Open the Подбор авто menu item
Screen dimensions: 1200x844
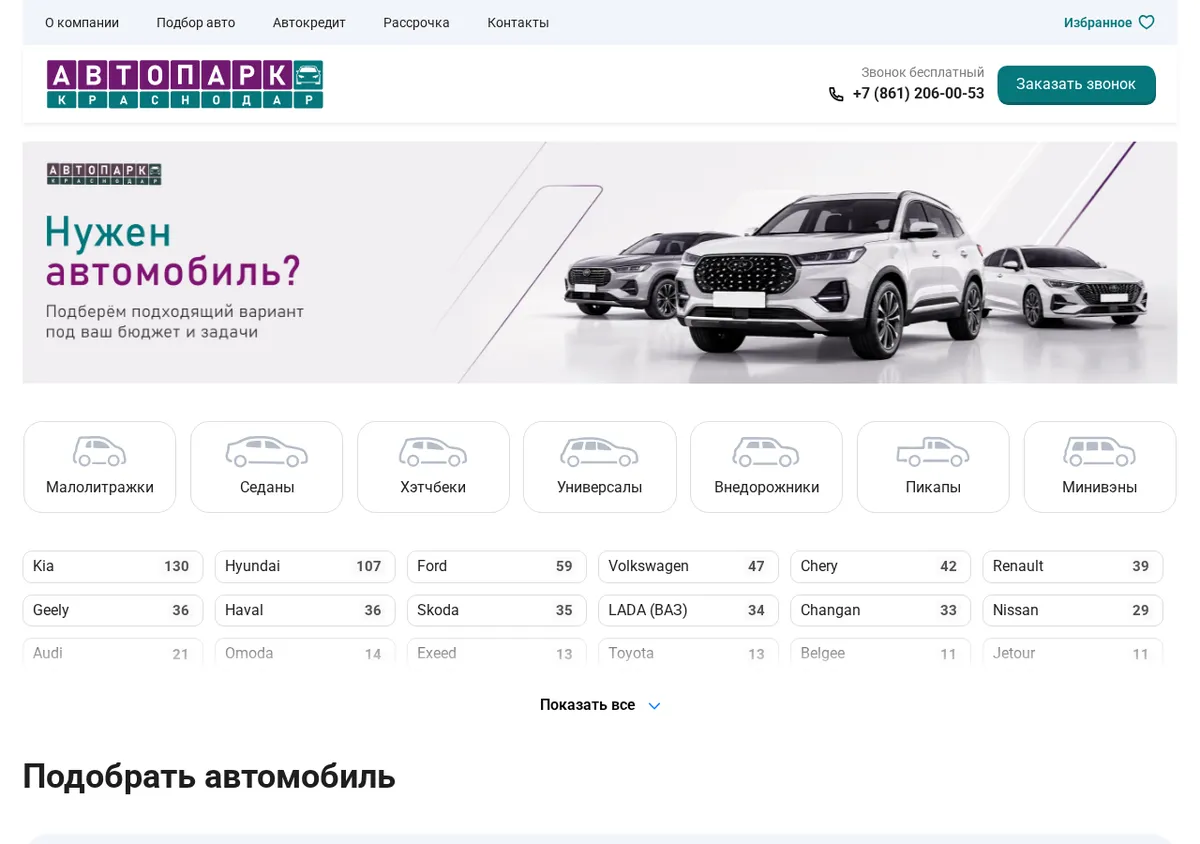pyautogui.click(x=196, y=22)
